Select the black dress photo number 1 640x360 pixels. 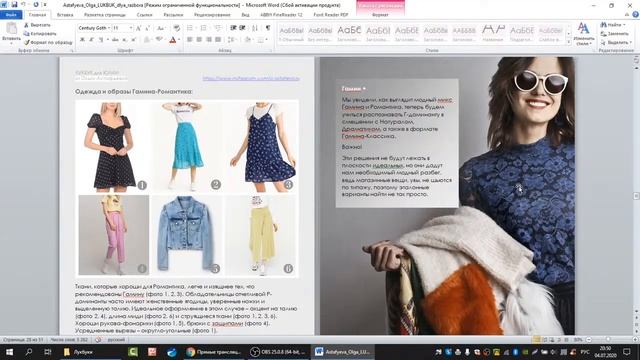click(113, 147)
